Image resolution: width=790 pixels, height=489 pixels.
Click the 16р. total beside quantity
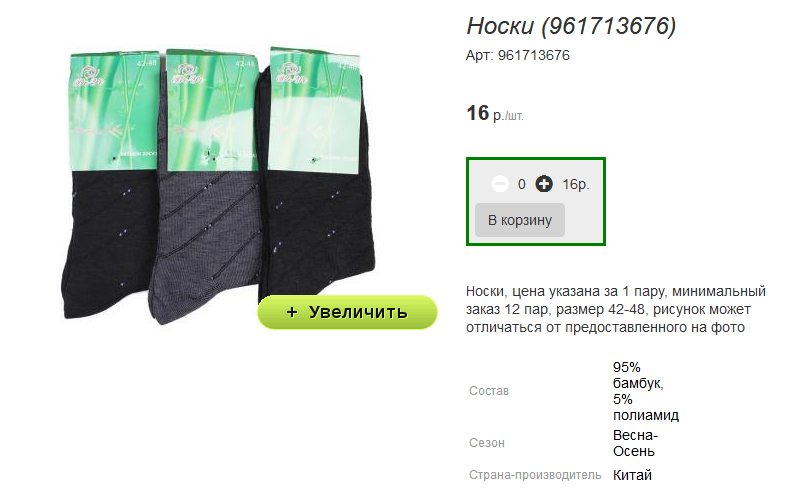[575, 184]
